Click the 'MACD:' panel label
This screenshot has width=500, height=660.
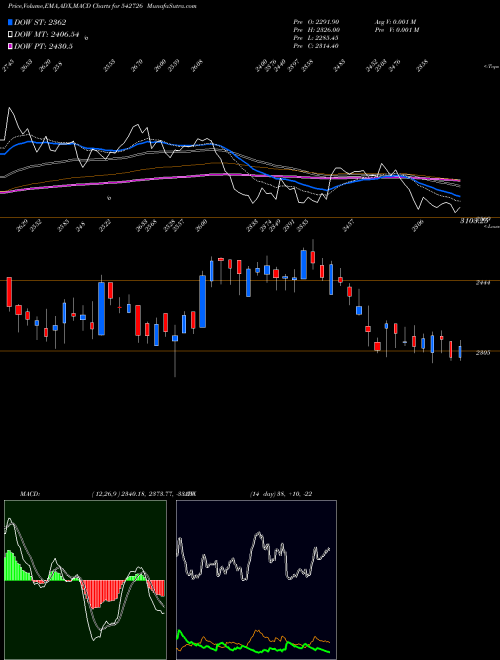[x=30, y=494]
